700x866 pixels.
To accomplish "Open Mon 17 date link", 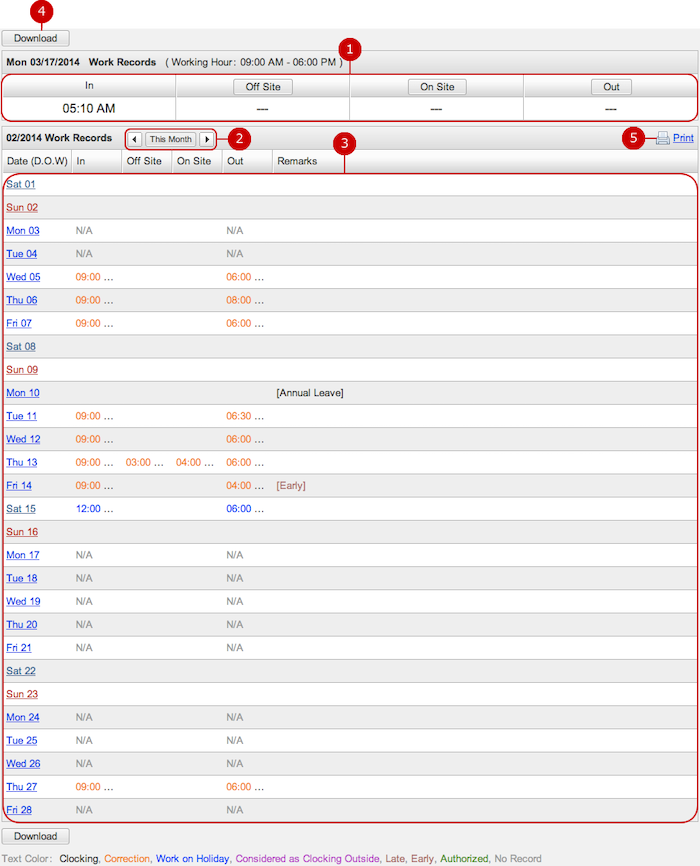I will [23, 556].
